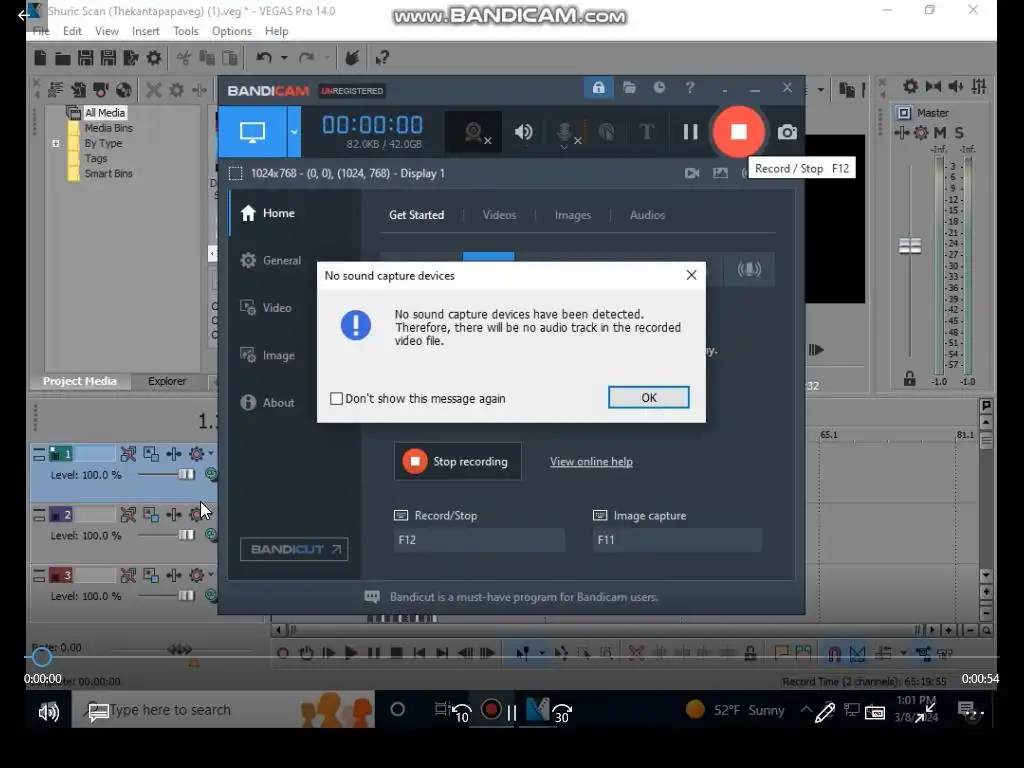This screenshot has height=768, width=1024.
Task: Select Bandicam screen recording mode monitor icon
Action: point(252,132)
